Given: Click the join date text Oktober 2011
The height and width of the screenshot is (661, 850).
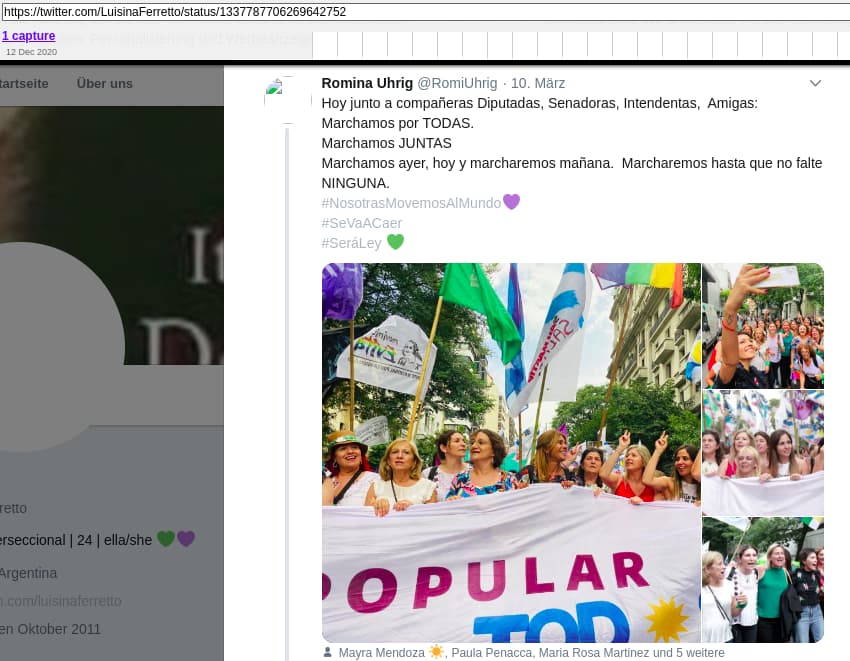Looking at the screenshot, I should click(50, 629).
